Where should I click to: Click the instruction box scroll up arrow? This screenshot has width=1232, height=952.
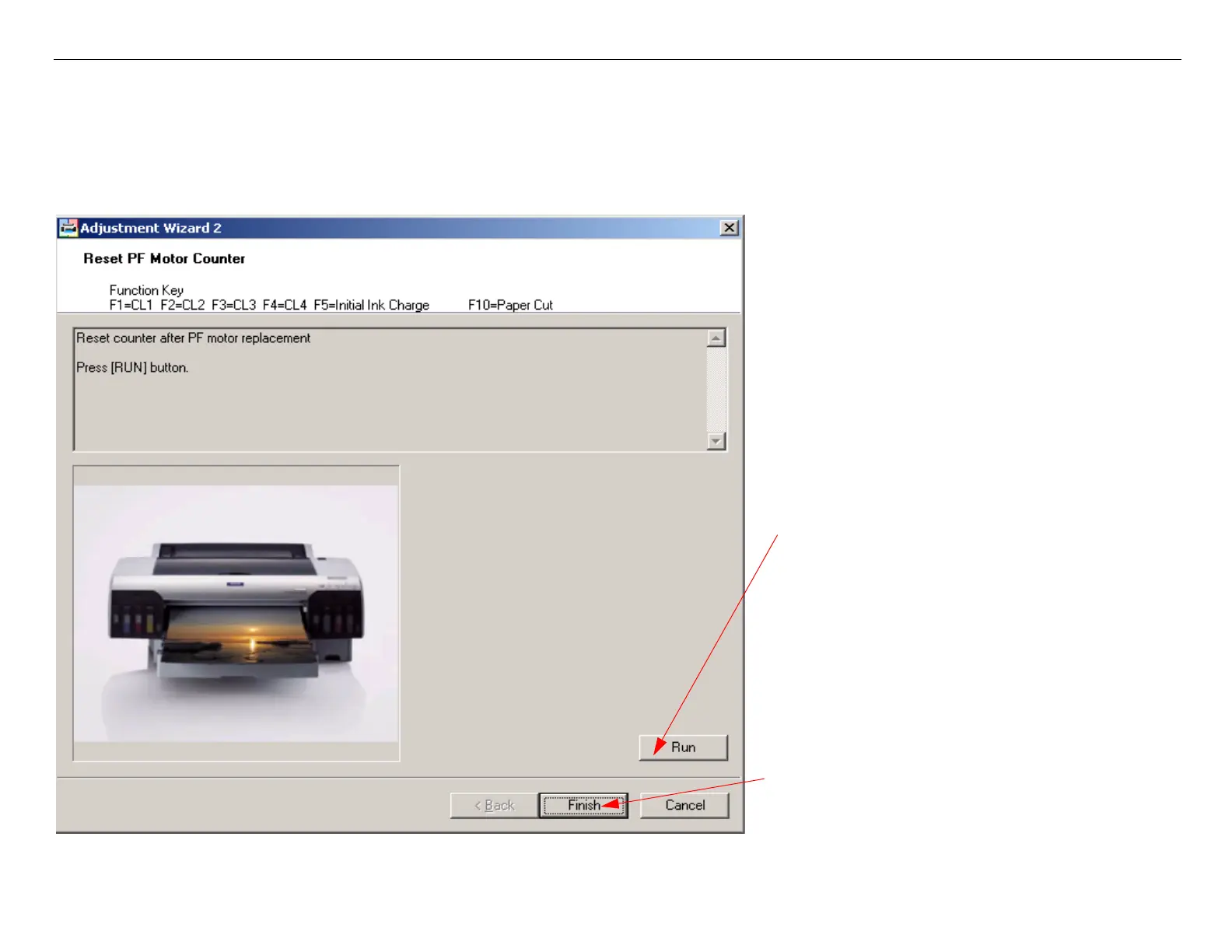(716, 338)
